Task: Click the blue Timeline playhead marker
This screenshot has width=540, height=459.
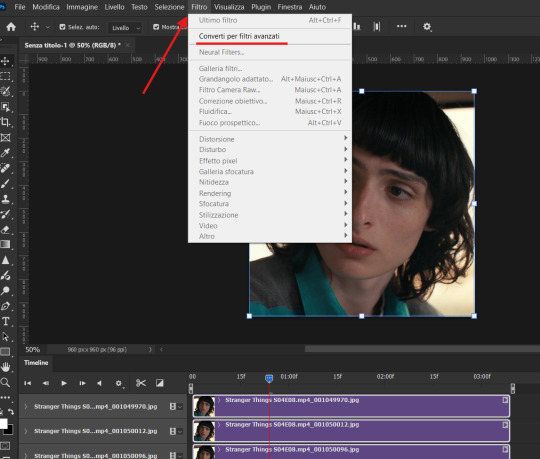Action: click(x=269, y=378)
